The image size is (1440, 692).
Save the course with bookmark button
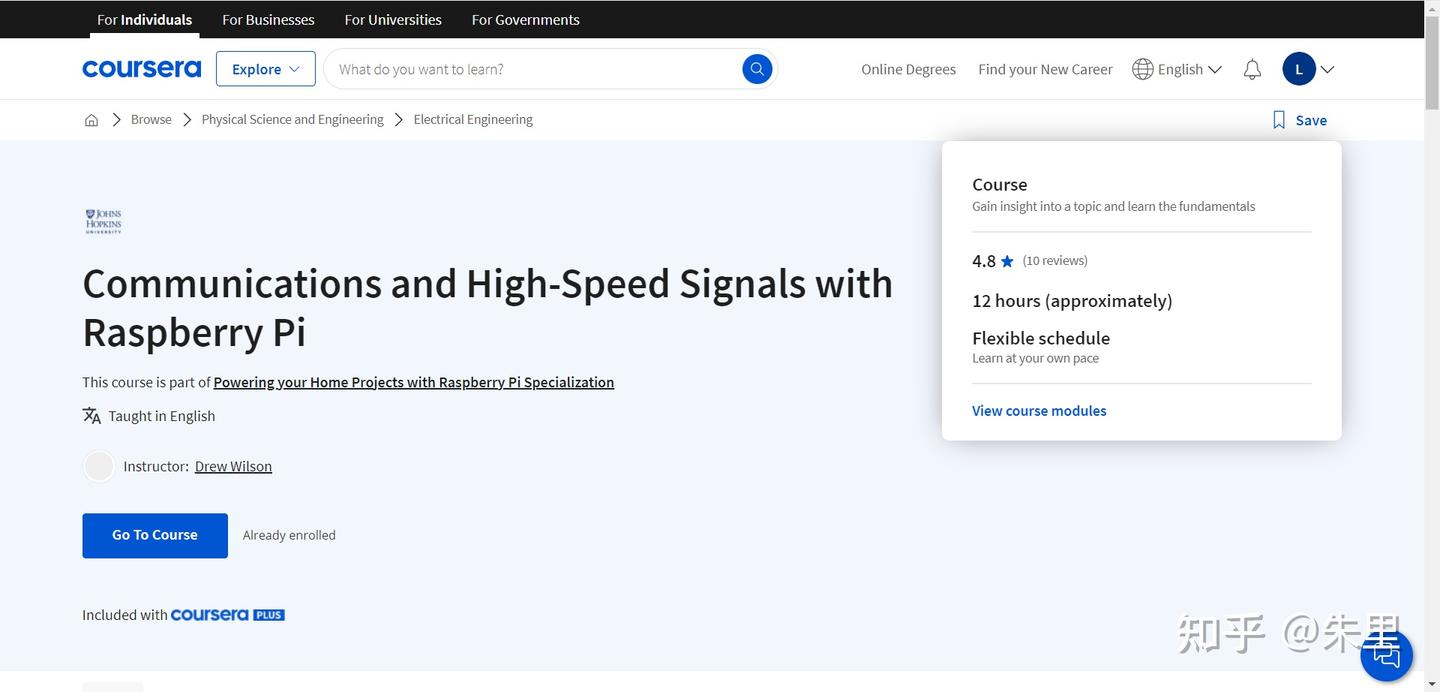pos(1299,120)
